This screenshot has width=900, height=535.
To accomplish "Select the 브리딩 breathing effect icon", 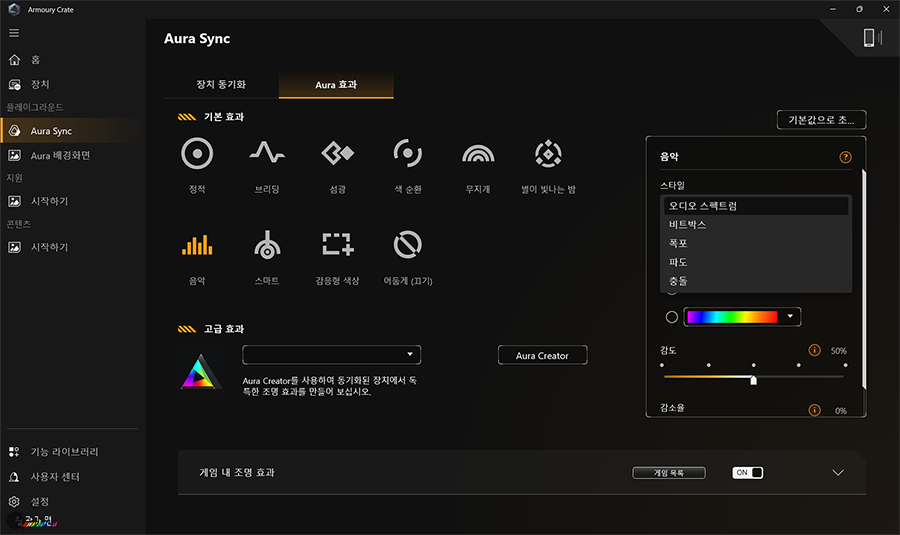I will 267,153.
